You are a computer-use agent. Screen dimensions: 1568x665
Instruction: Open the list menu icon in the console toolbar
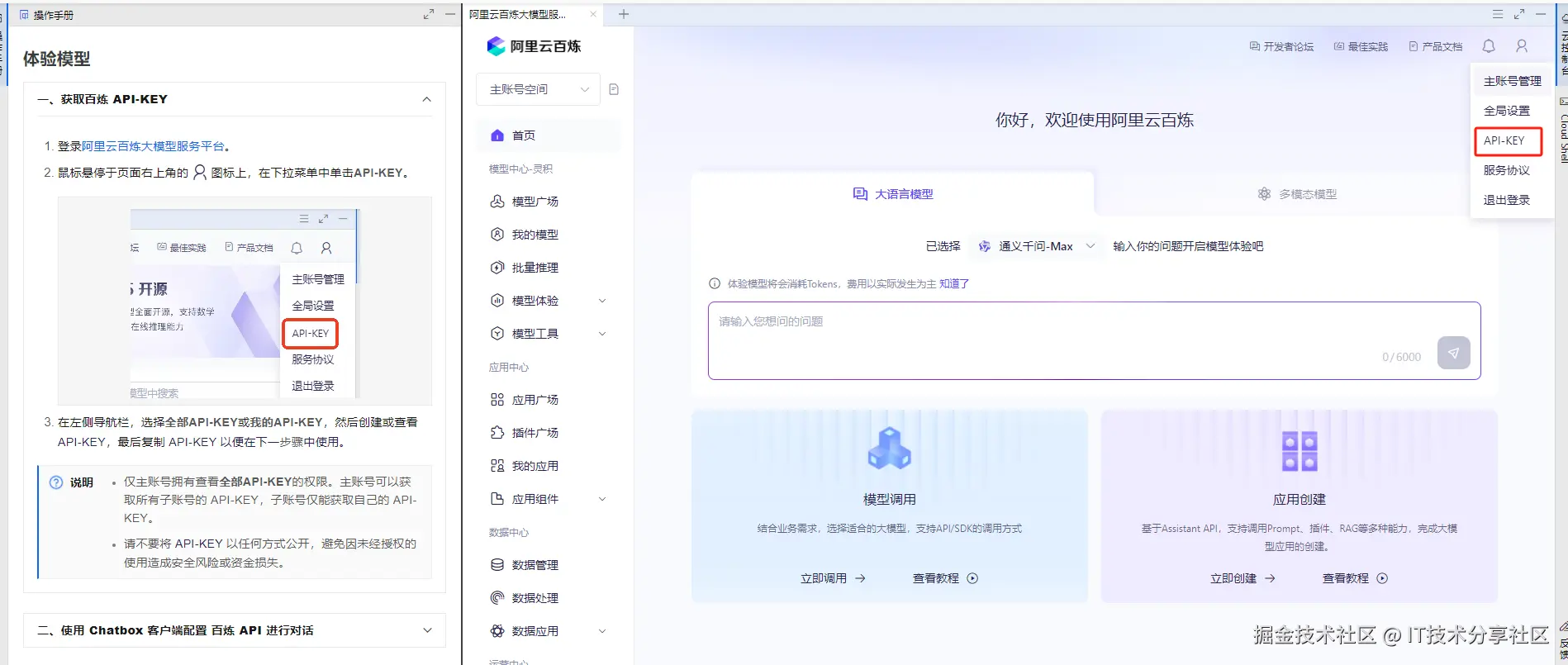[x=1498, y=15]
